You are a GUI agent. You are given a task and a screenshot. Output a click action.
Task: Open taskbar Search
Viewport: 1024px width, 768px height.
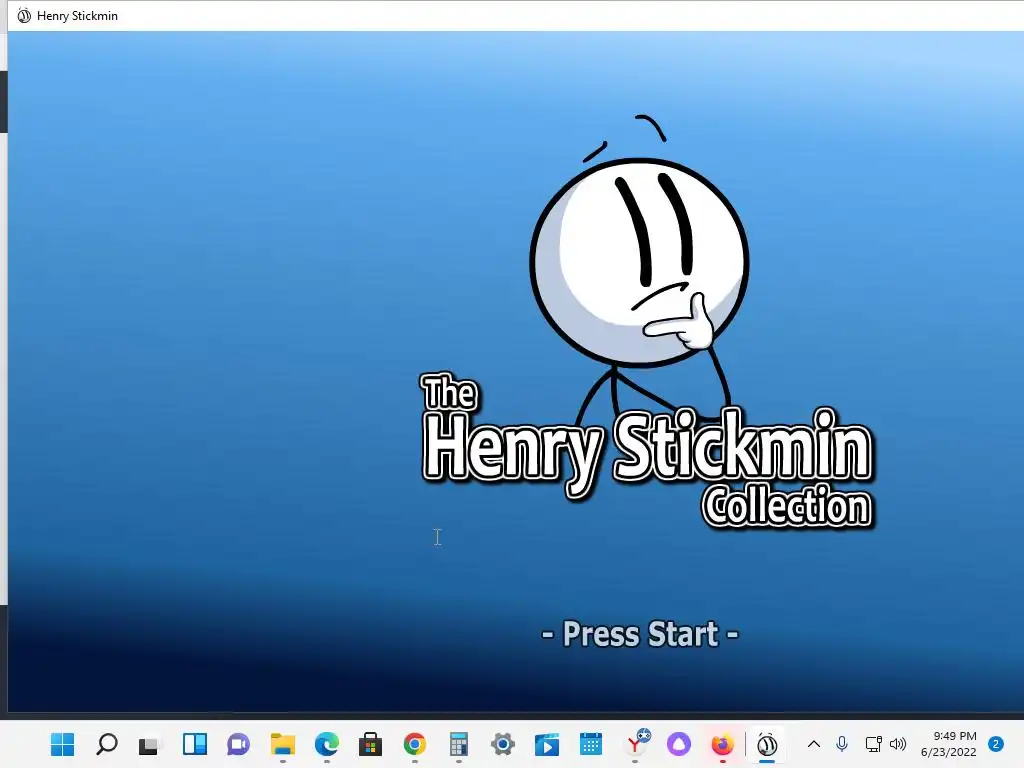coord(106,744)
